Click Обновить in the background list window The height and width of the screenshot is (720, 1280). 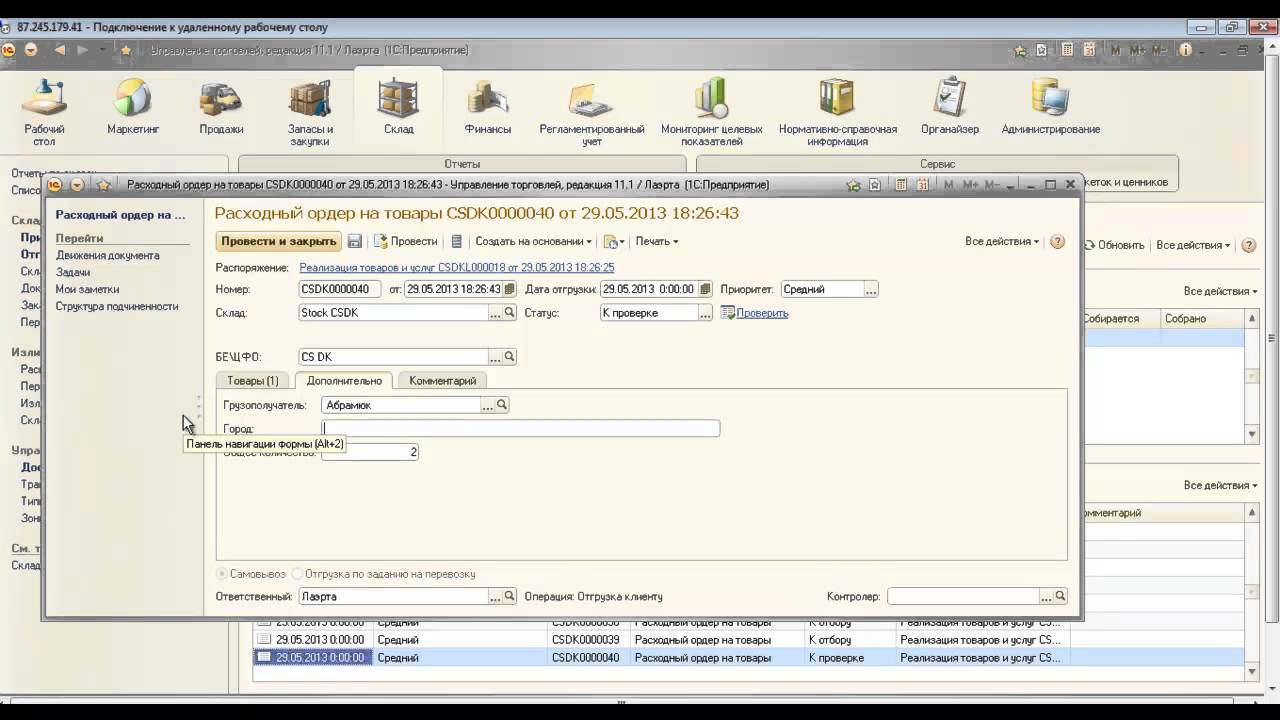click(x=1113, y=245)
